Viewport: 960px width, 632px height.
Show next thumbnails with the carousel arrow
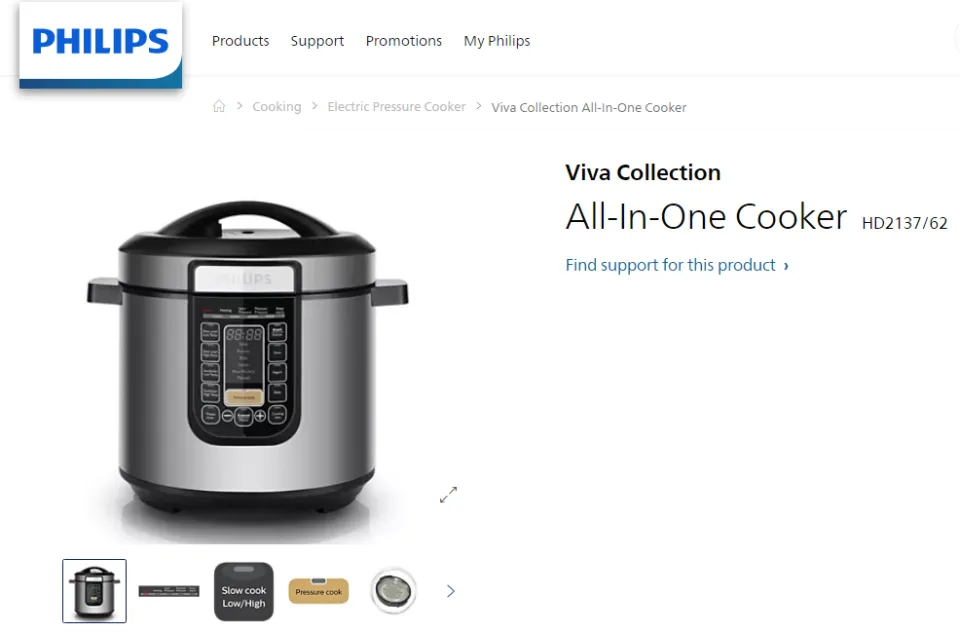451,591
